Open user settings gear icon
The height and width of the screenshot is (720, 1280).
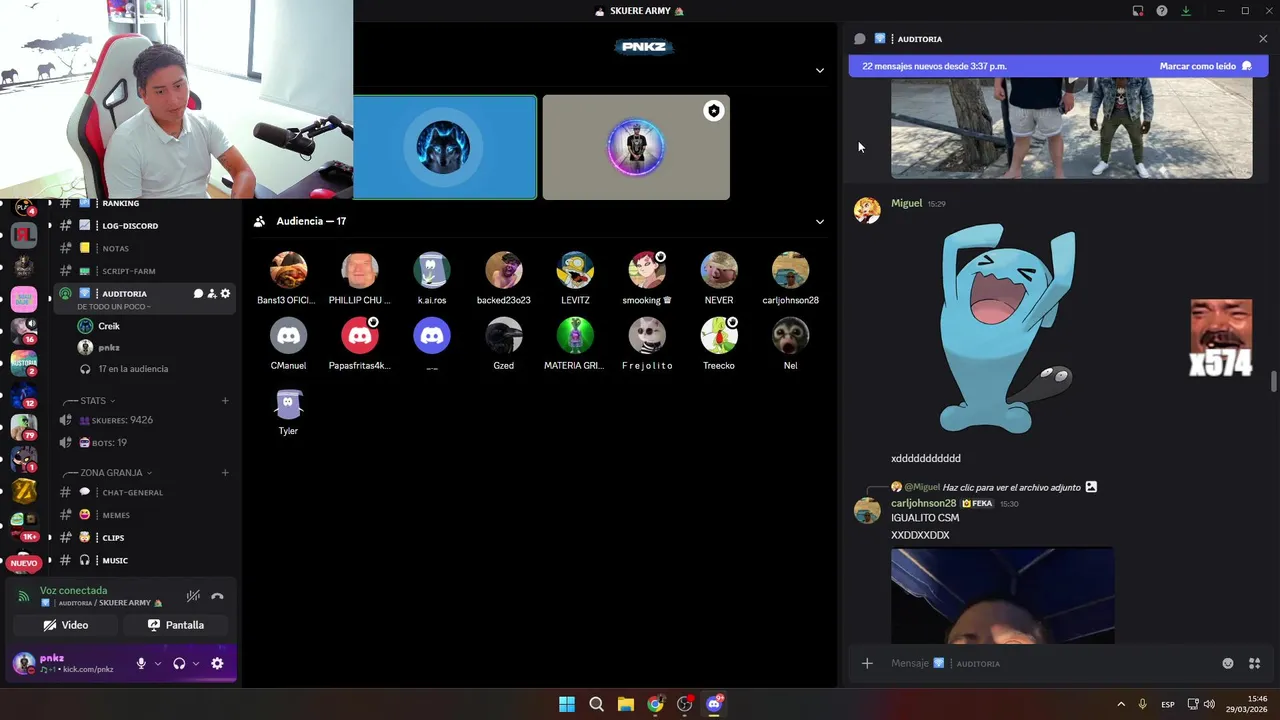click(217, 663)
